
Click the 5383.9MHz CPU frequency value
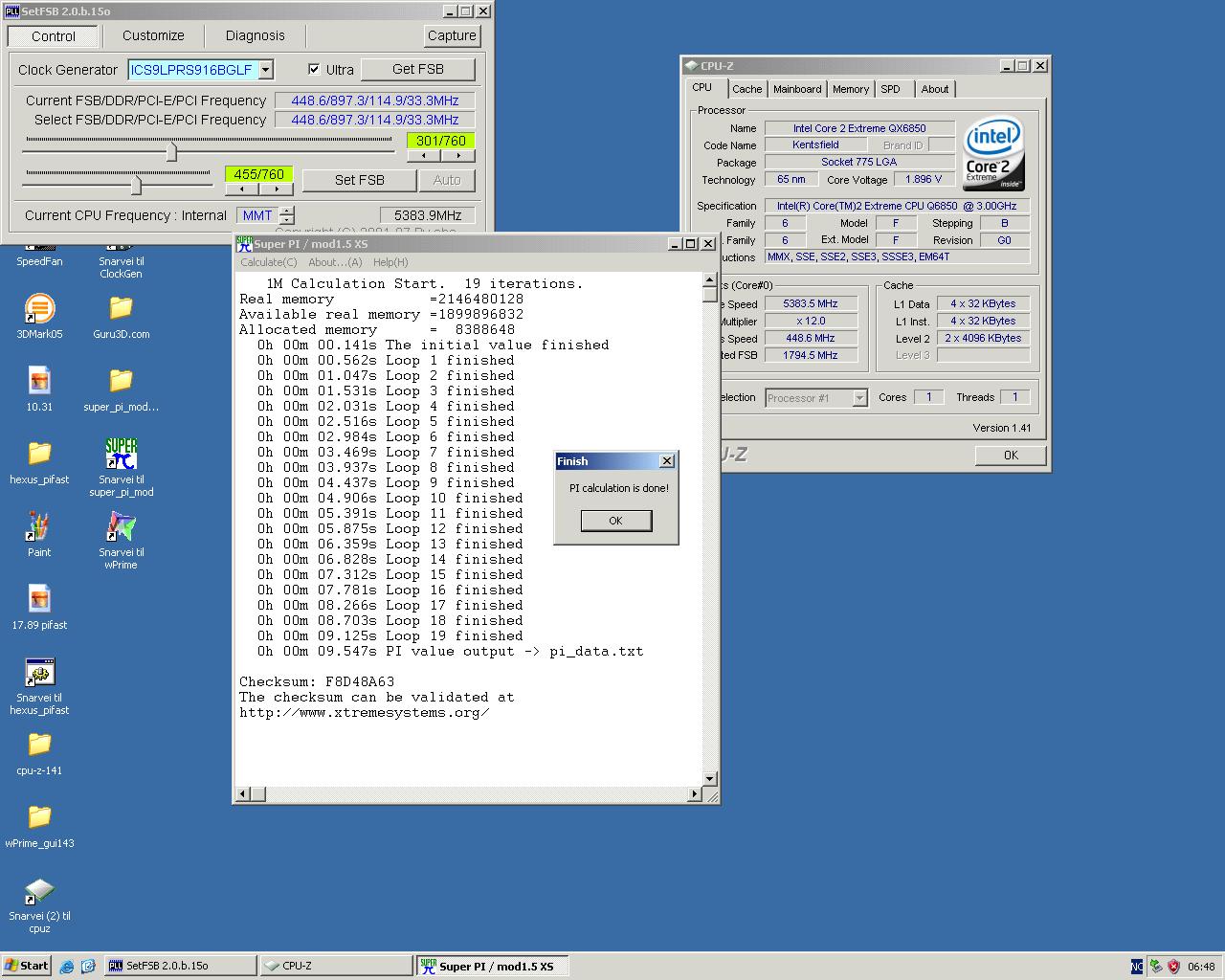[x=427, y=215]
